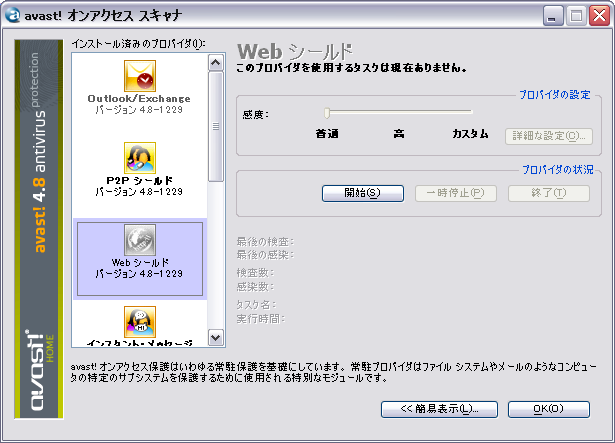Minimize the avast! window

553,16
